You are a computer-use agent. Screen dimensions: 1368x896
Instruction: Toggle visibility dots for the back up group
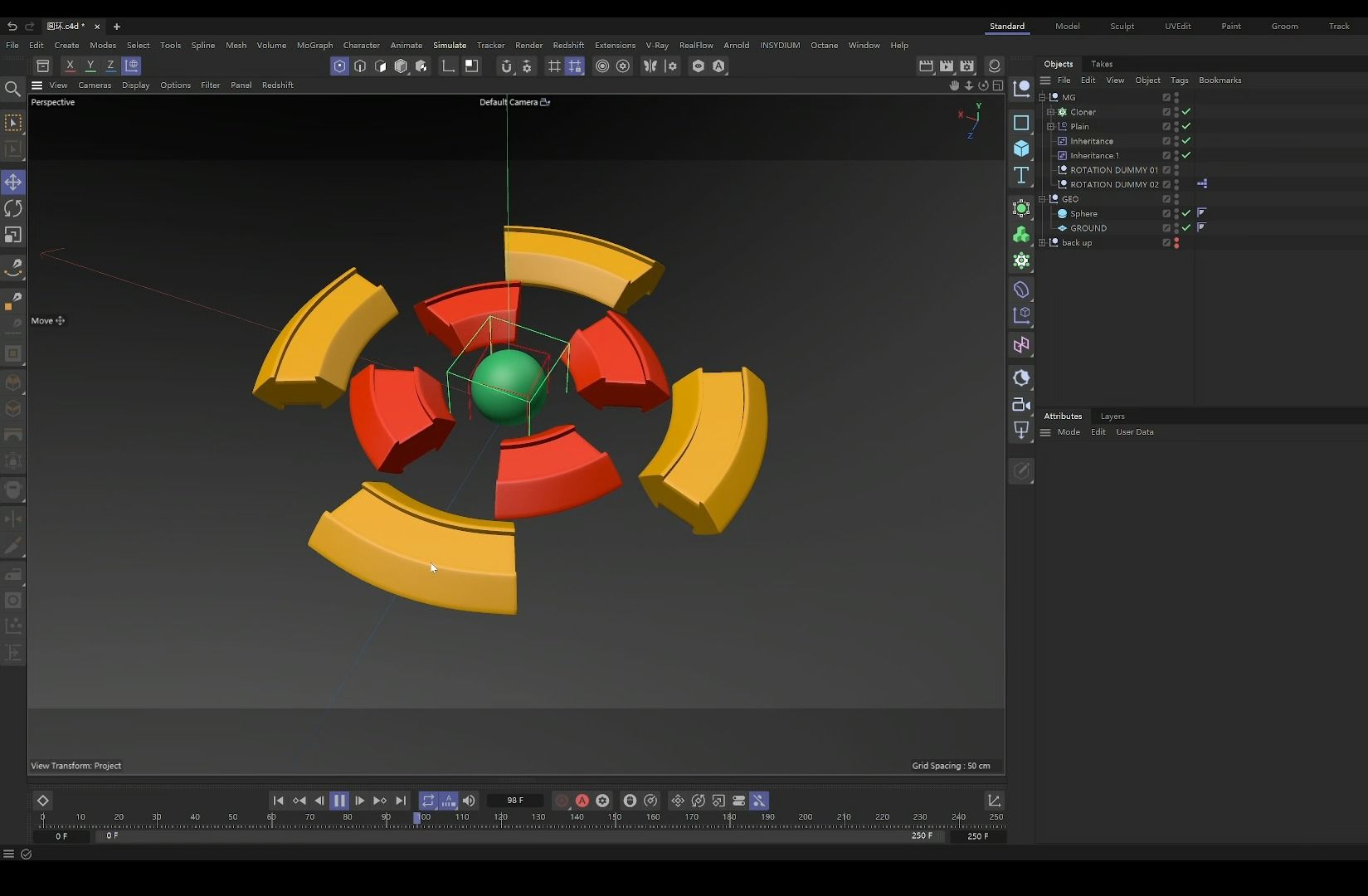(1176, 242)
